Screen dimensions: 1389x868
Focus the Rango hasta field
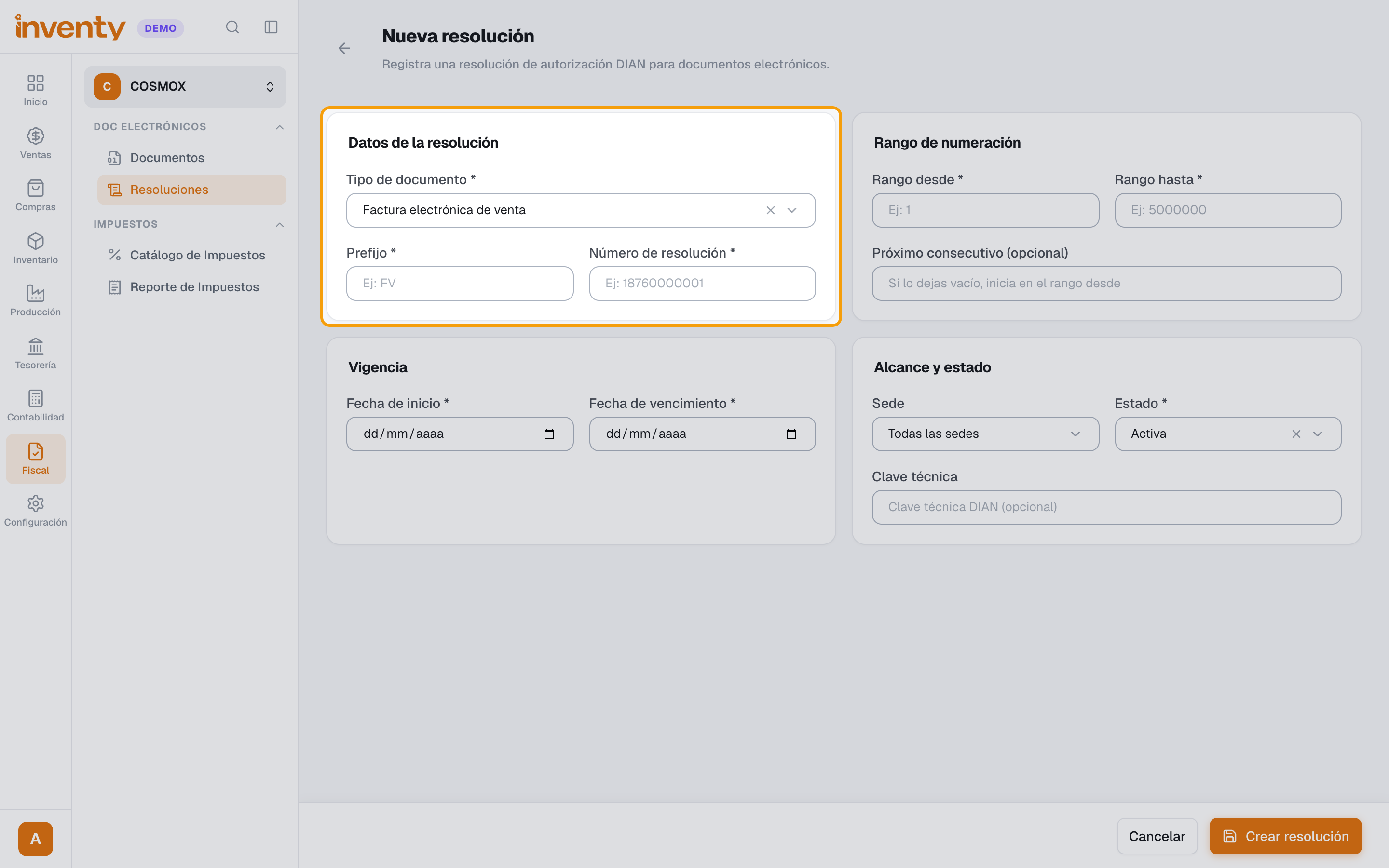click(1228, 210)
